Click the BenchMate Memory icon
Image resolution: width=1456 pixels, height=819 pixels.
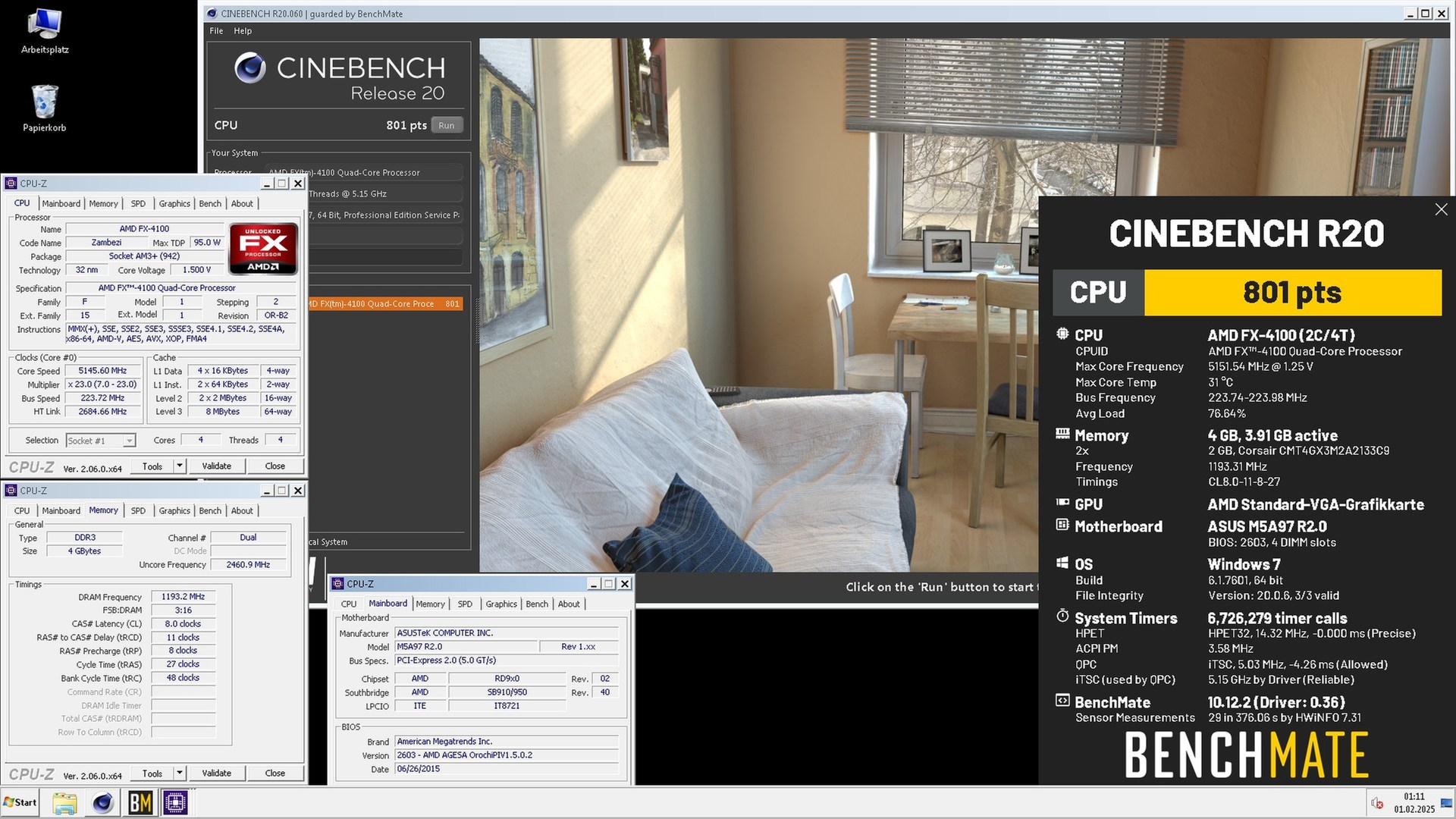pyautogui.click(x=1062, y=435)
